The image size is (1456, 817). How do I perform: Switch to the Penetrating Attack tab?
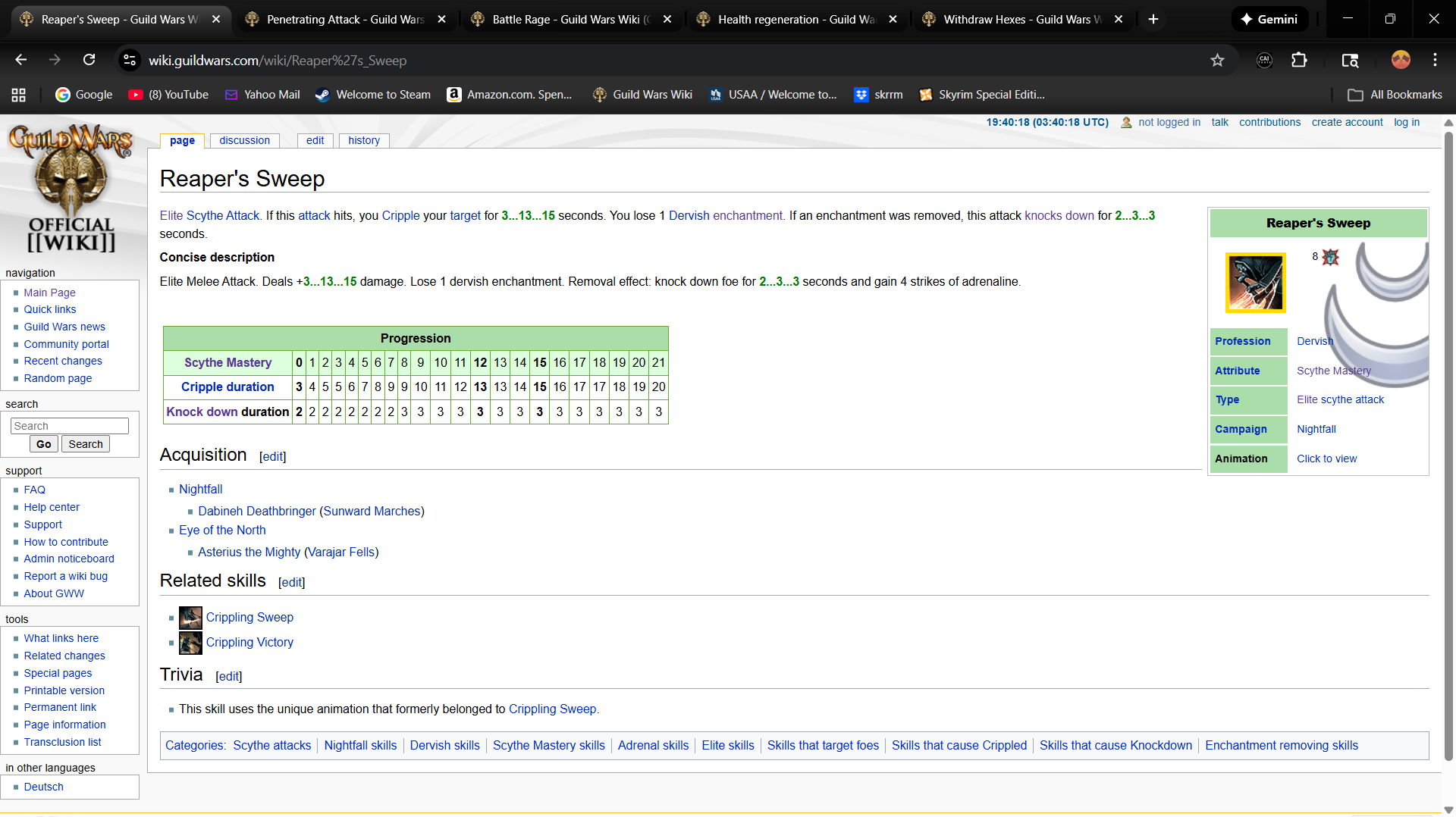click(x=345, y=19)
